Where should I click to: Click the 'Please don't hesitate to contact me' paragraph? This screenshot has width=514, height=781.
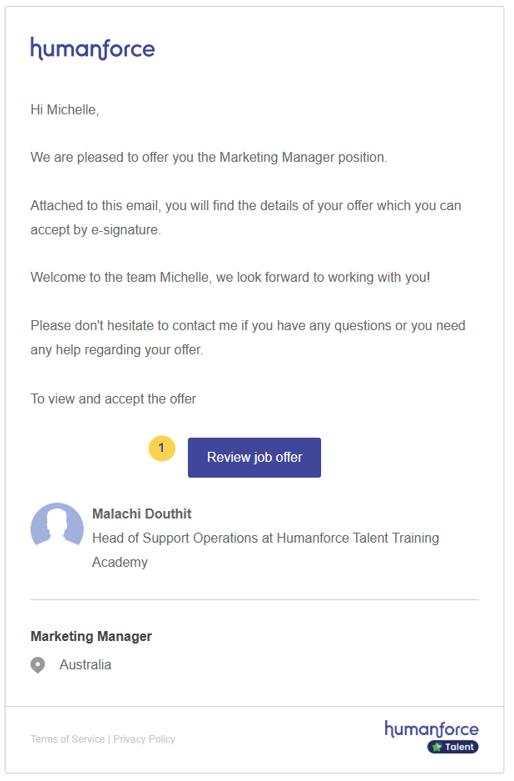click(250, 340)
